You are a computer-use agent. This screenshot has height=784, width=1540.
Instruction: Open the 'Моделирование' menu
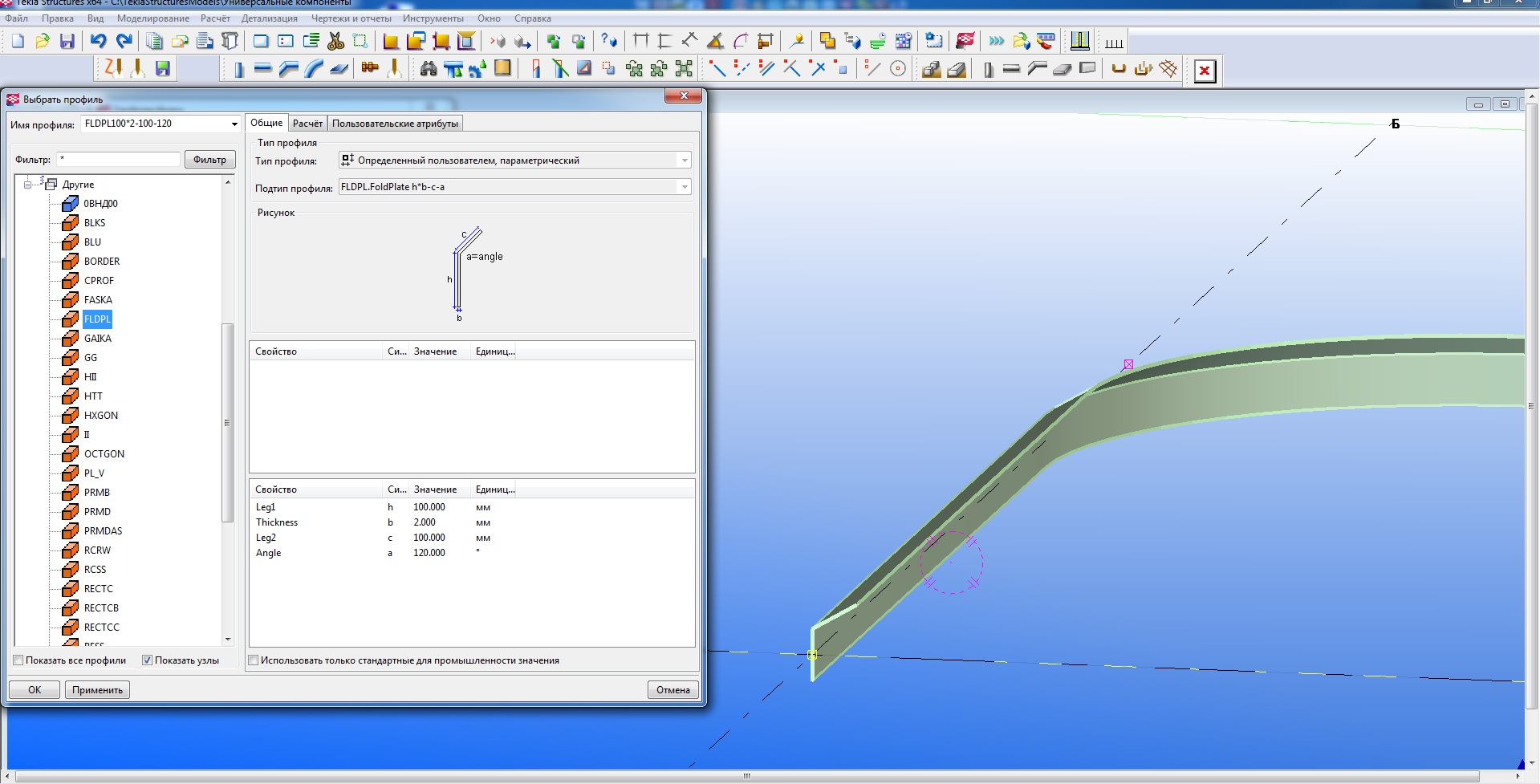[153, 18]
